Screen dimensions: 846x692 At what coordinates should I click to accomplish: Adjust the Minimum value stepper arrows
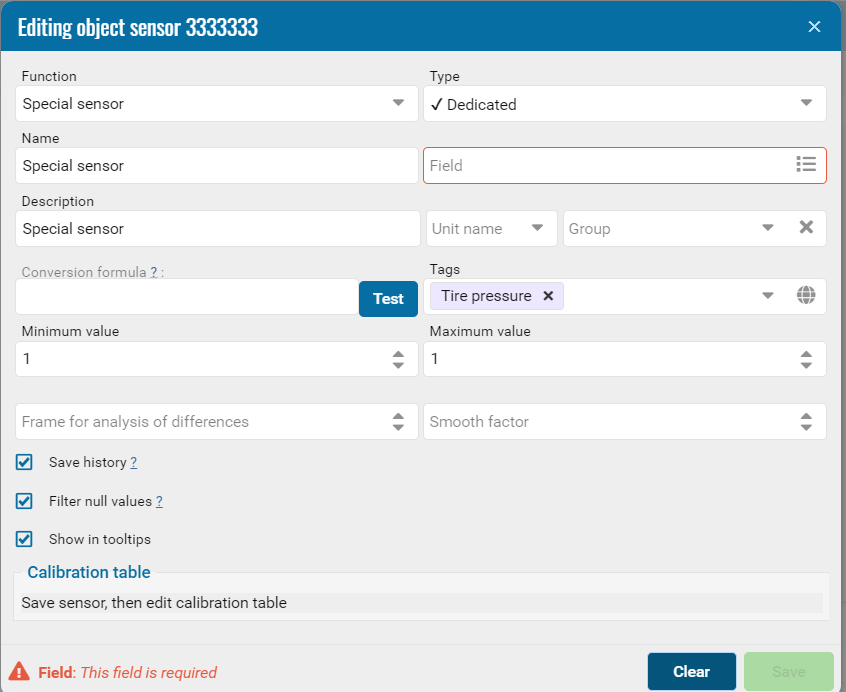click(398, 359)
